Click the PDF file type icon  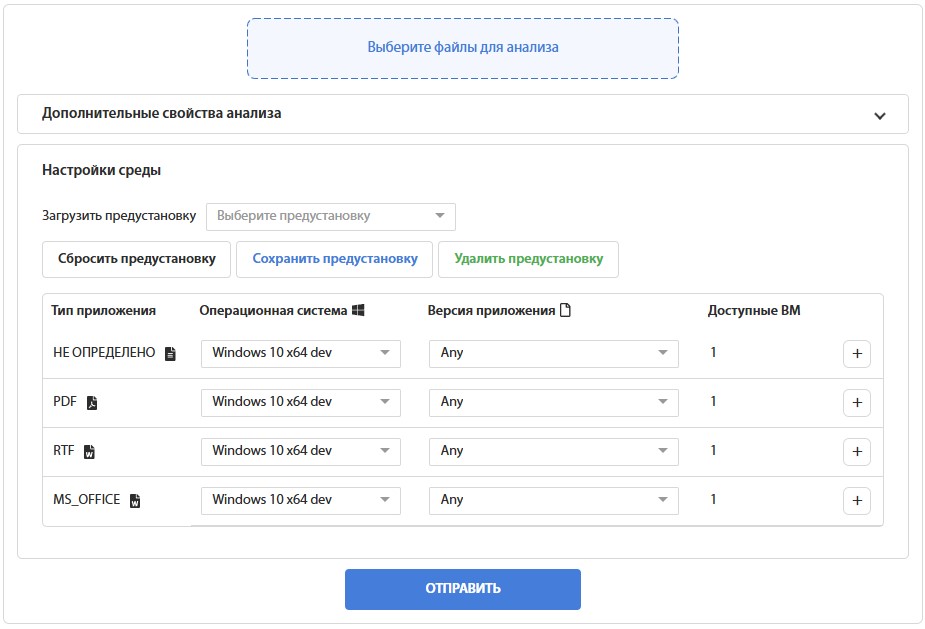[91, 403]
